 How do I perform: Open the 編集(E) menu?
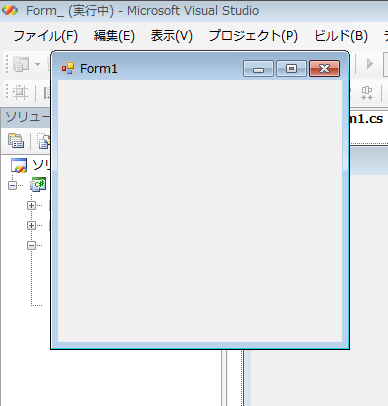[x=114, y=36]
